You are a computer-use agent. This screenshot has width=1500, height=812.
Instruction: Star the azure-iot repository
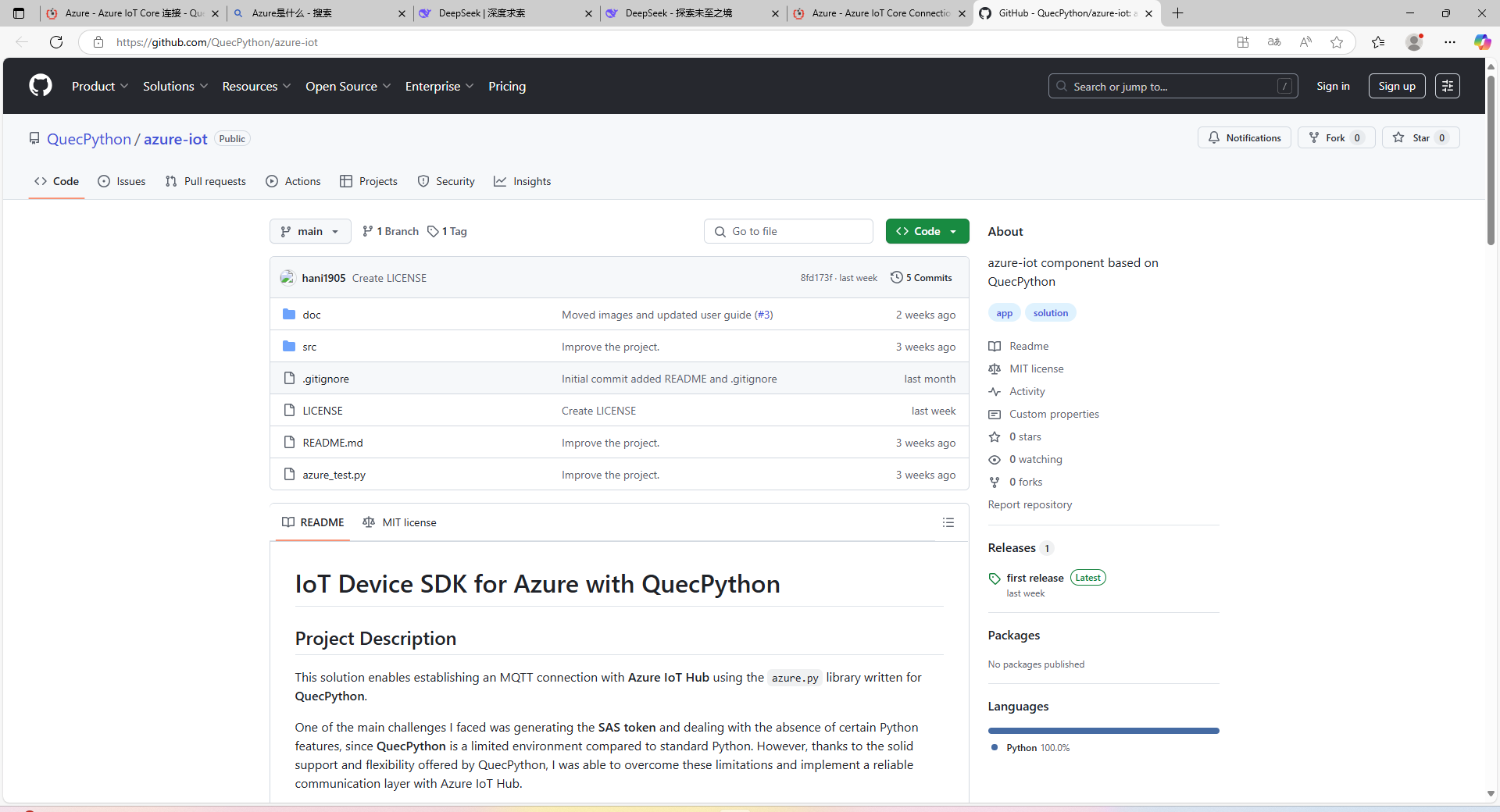[1420, 138]
